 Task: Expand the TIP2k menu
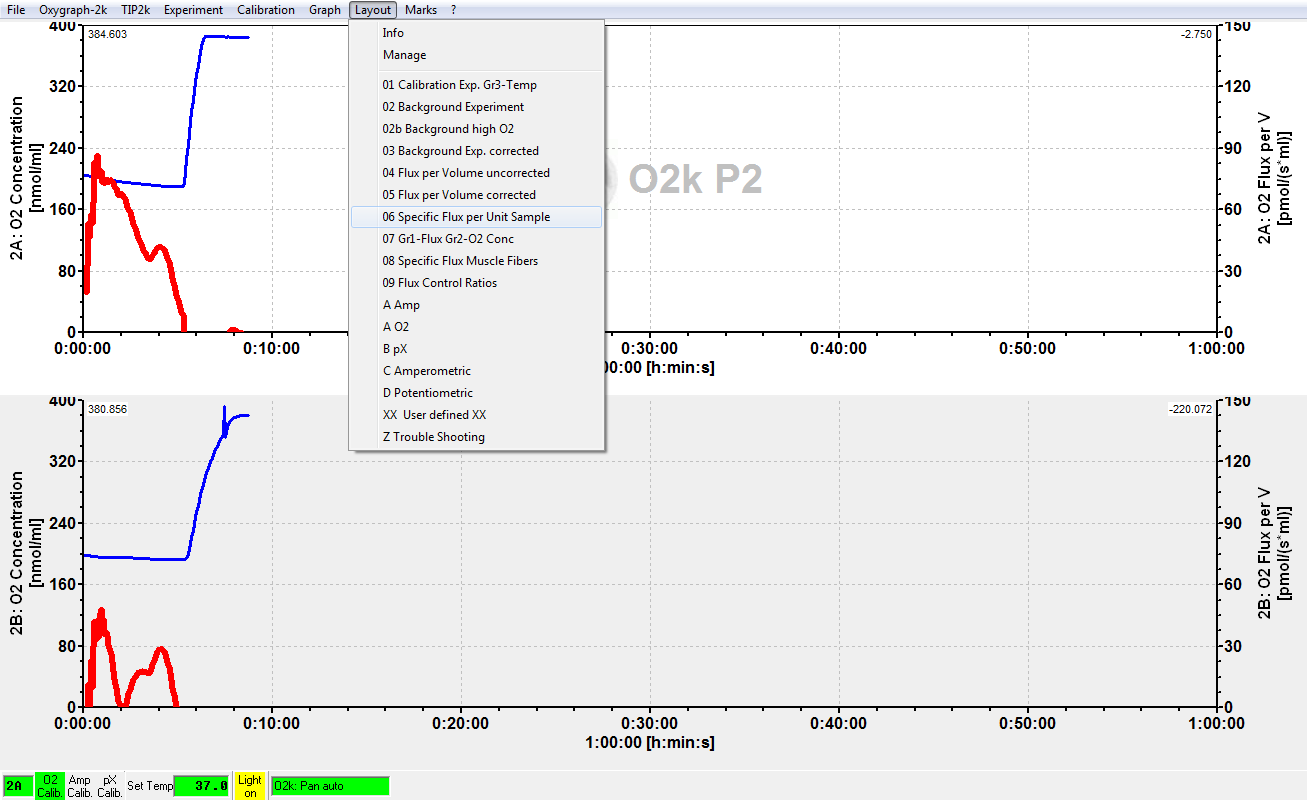[136, 10]
